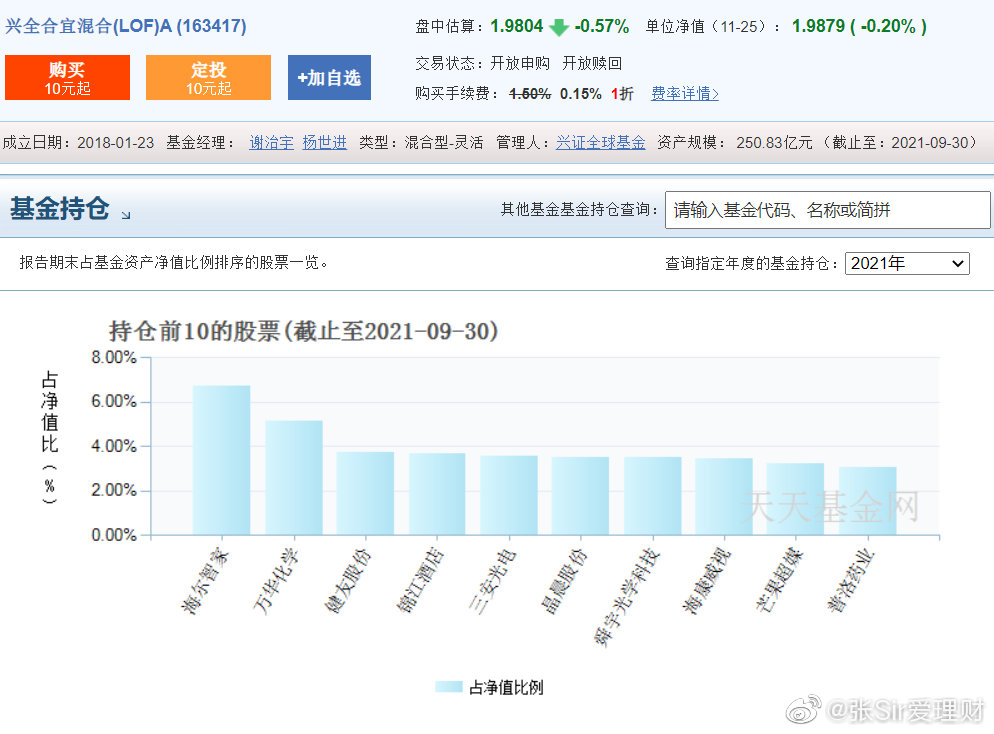Image resolution: width=994 pixels, height=734 pixels.
Task: Open the 费率详情 link
Action: 685,94
